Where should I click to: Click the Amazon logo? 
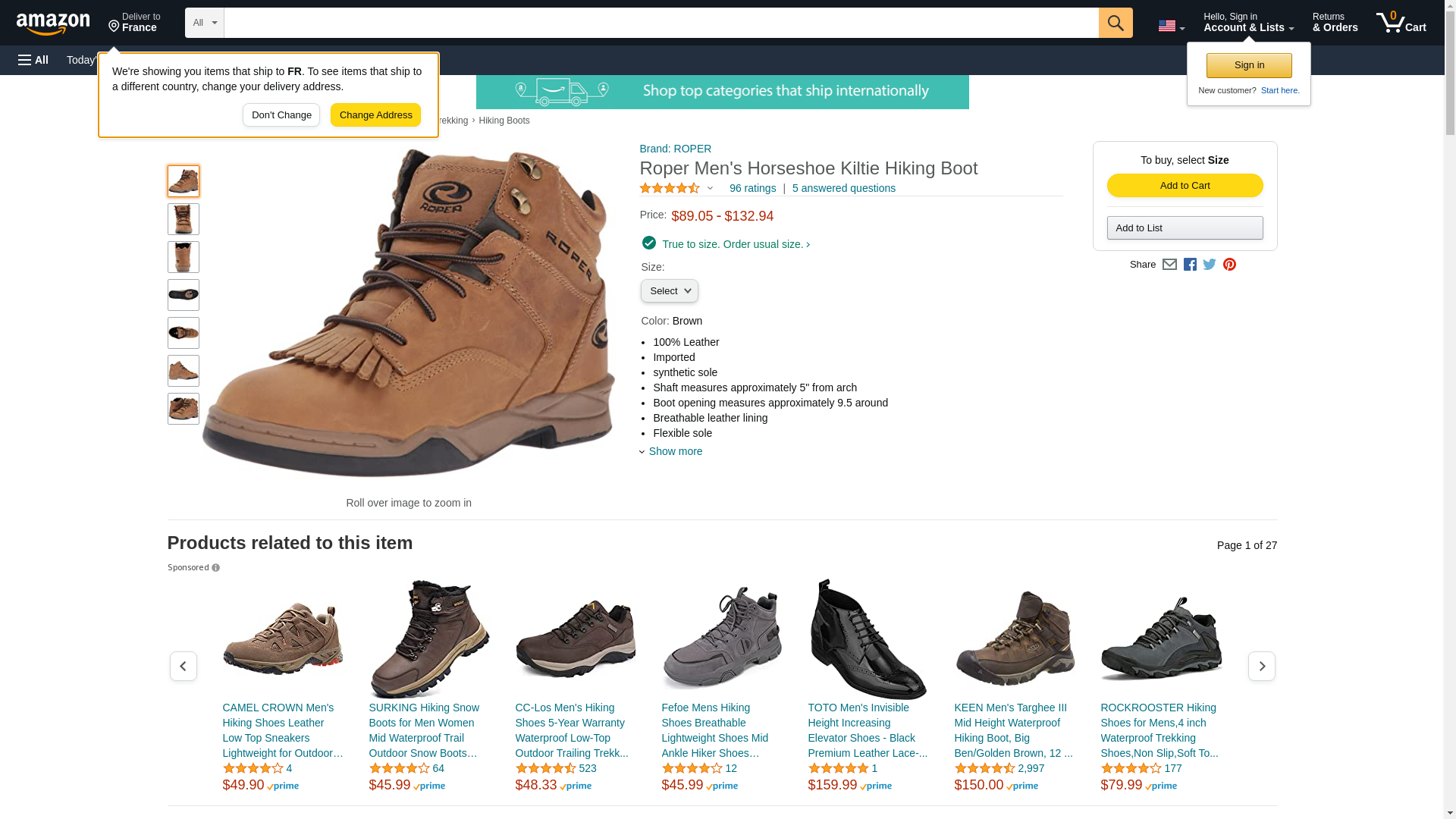coord(53,24)
